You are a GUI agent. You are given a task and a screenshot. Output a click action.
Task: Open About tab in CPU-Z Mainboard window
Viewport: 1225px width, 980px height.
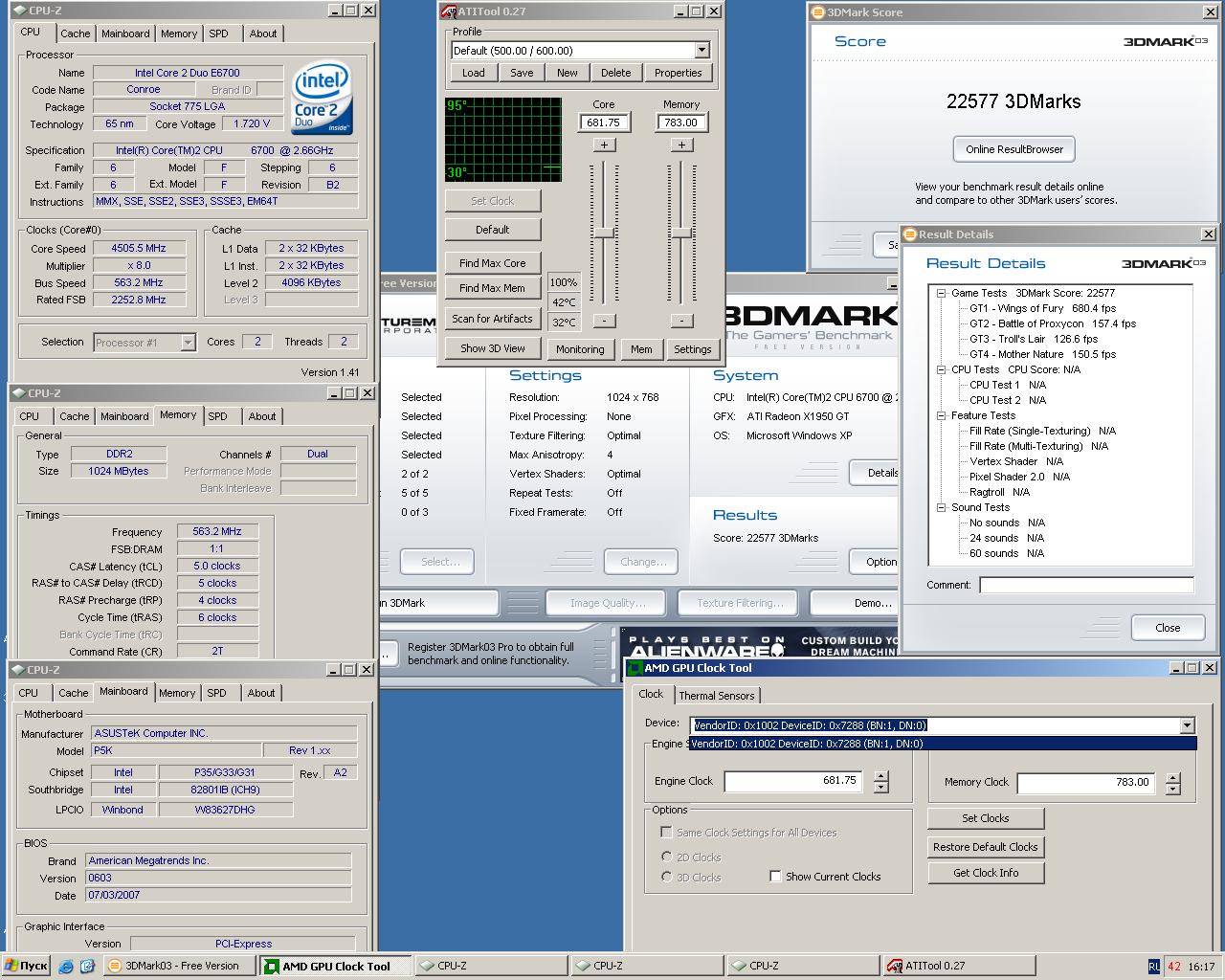pos(261,693)
